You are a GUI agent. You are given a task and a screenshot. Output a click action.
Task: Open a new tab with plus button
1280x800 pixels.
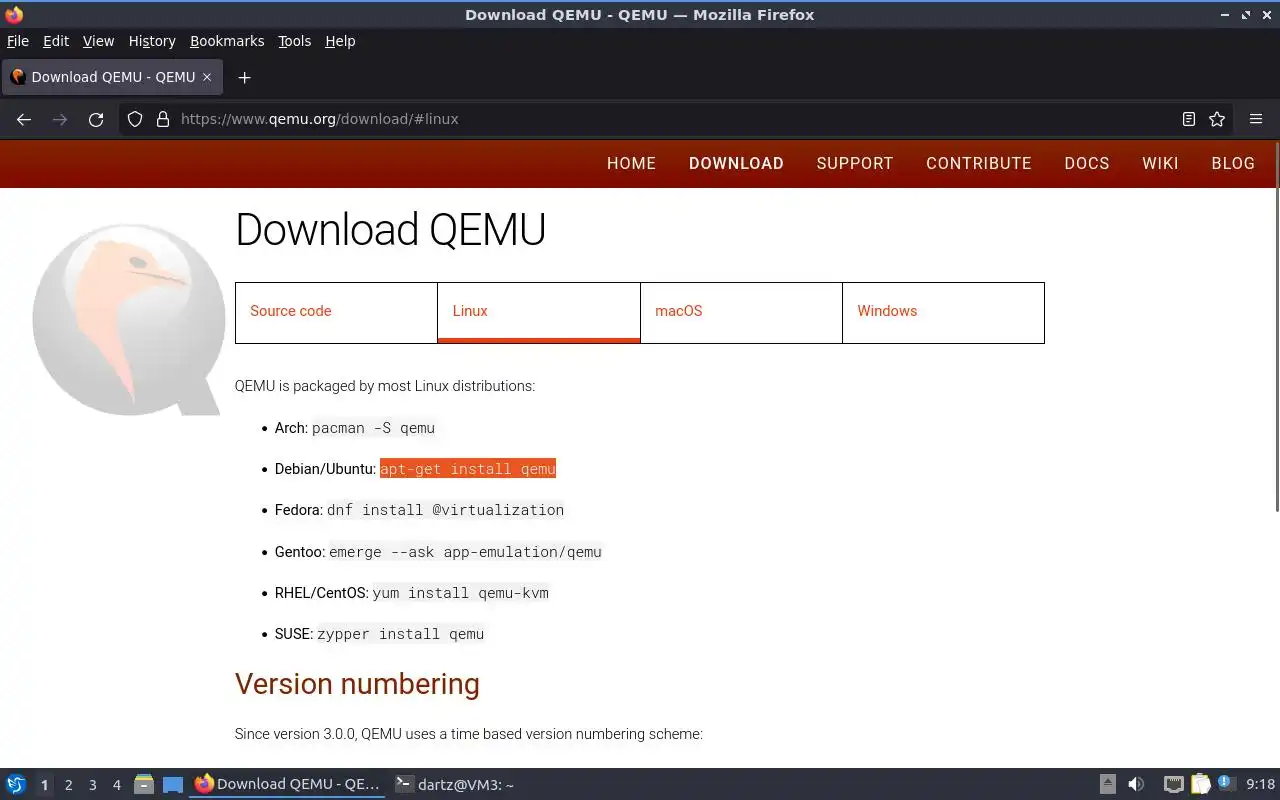(x=244, y=77)
